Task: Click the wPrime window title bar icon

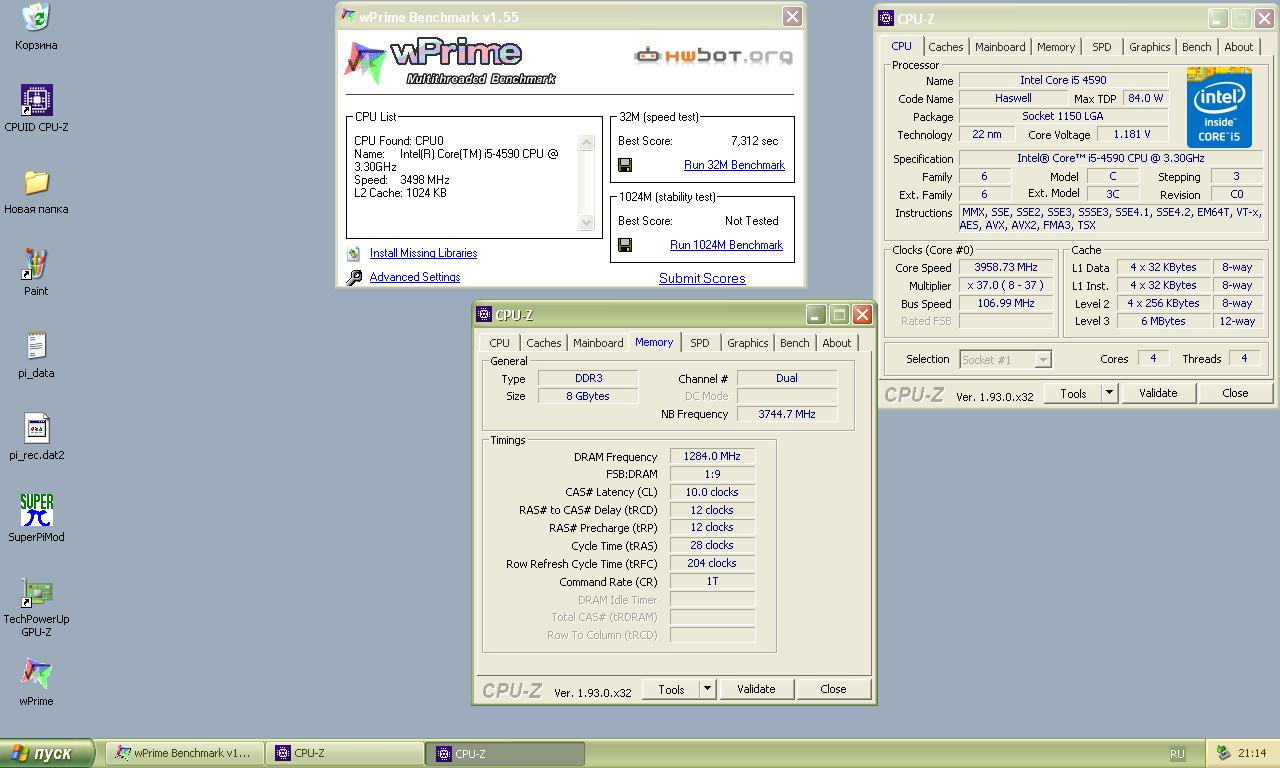Action: point(347,17)
